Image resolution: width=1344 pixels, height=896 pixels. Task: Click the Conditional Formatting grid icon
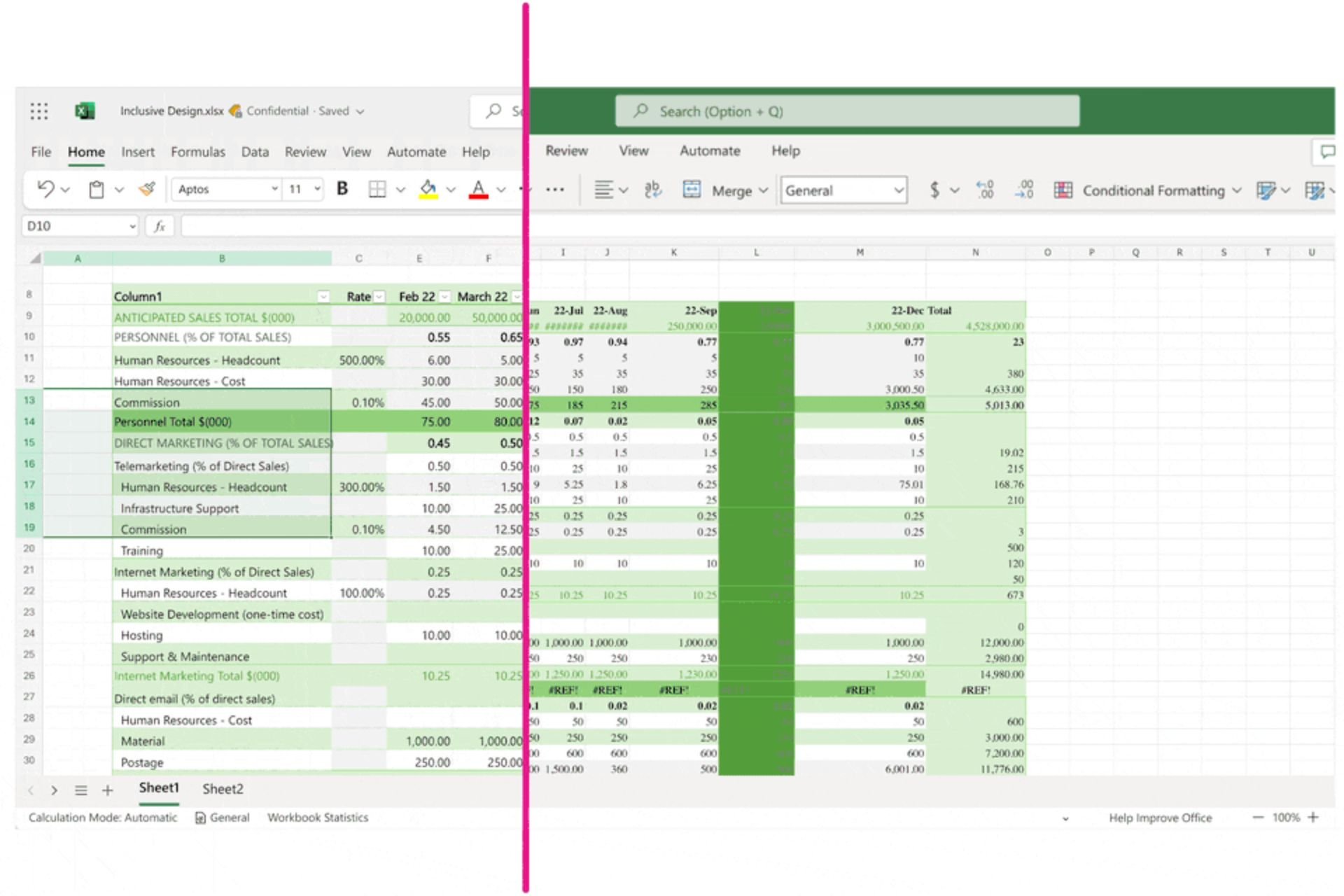(x=1063, y=190)
